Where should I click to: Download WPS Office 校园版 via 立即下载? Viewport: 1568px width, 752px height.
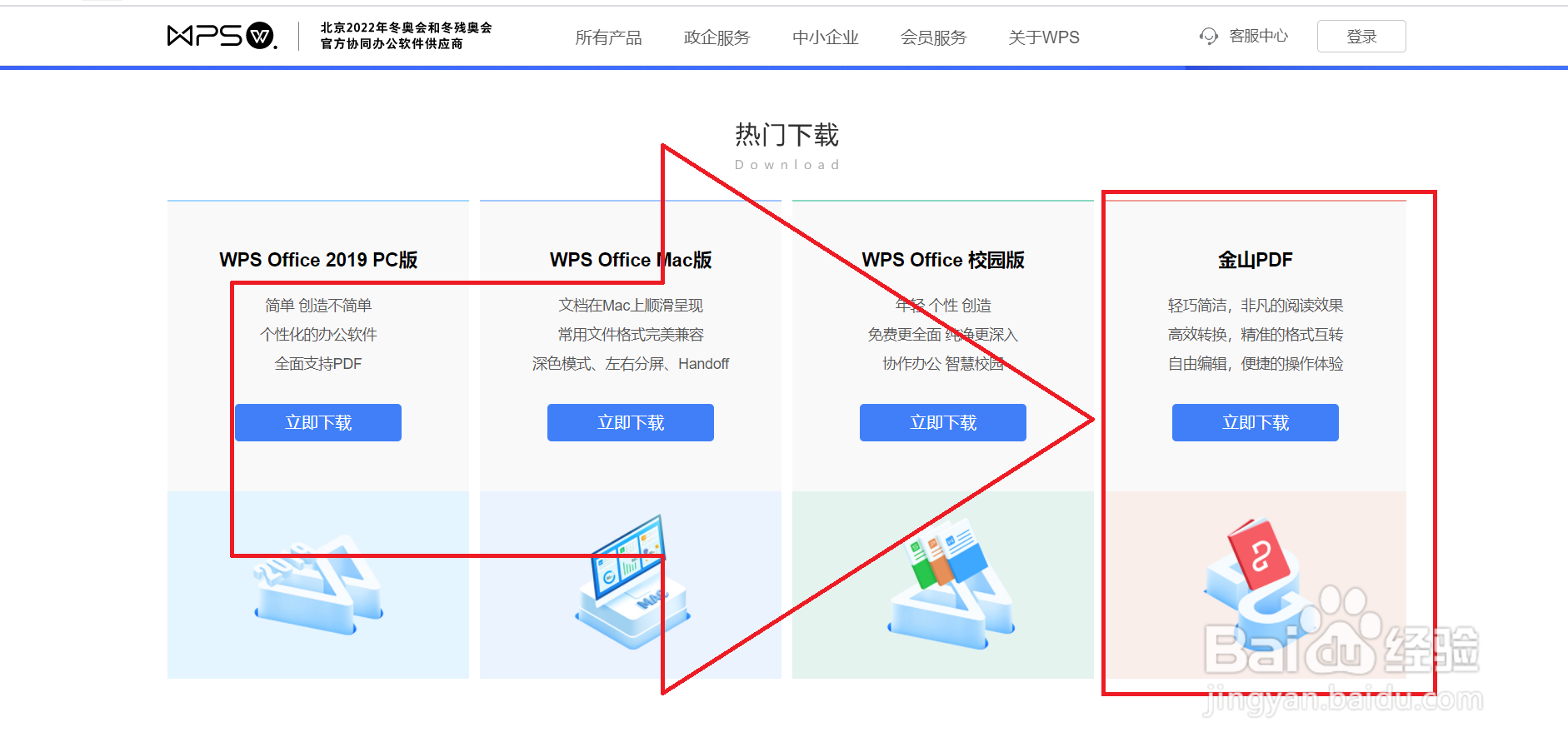[942, 422]
